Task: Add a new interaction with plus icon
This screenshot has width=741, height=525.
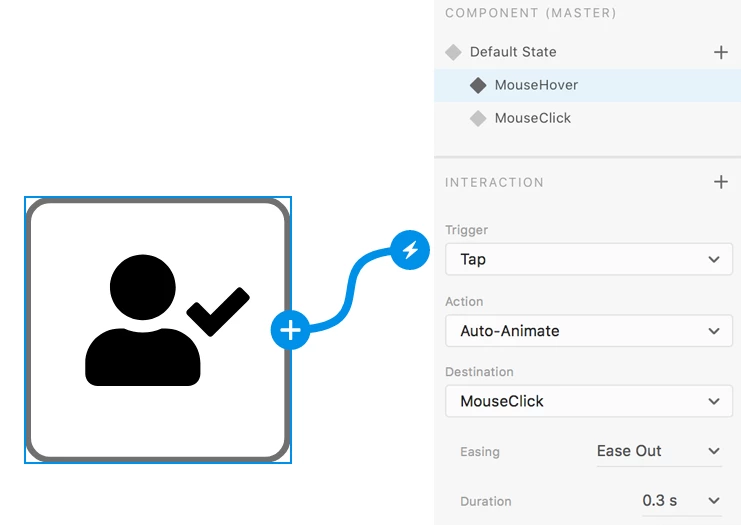Action: click(x=720, y=182)
